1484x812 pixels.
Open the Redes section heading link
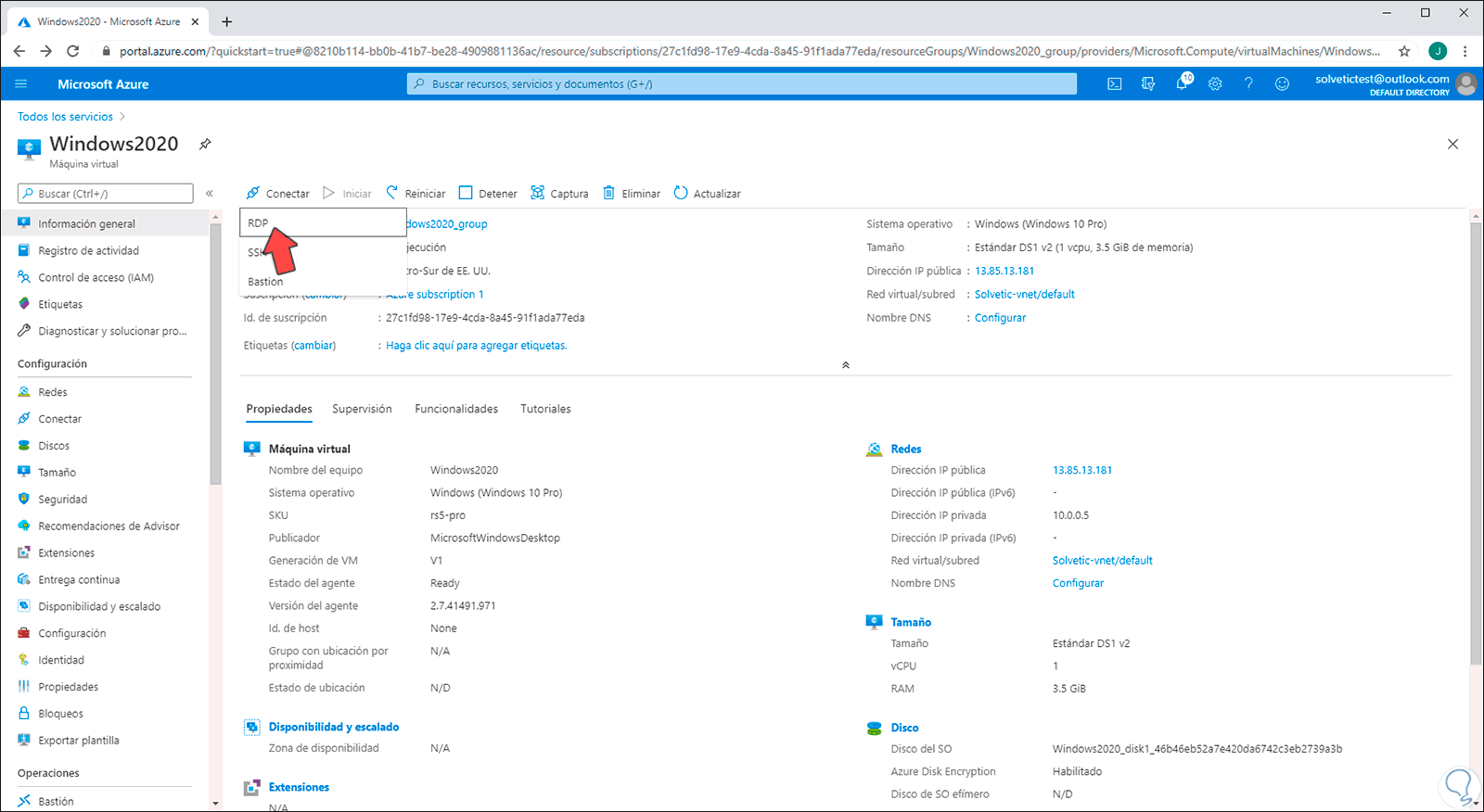[x=906, y=450]
